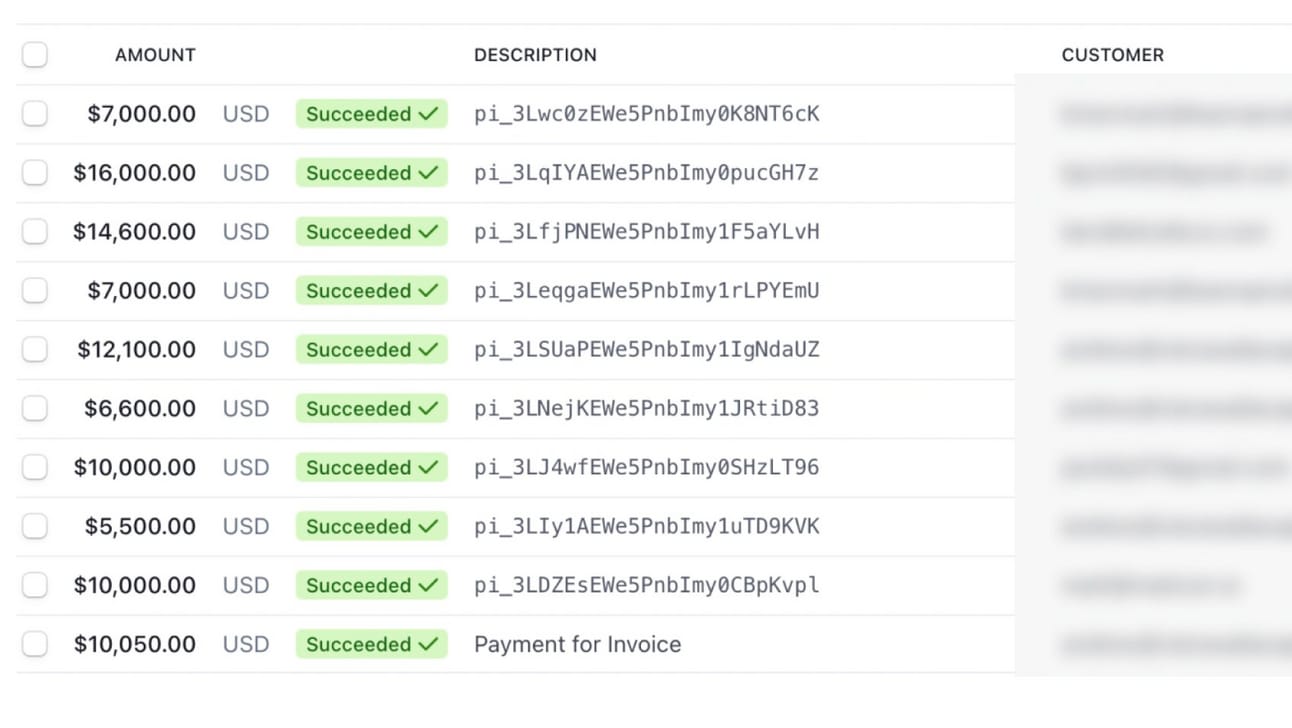Viewport: 1292px width, 728px height.
Task: Open payment pi_3LqIYAEWe5PnbImy0pucGH7z
Action: point(646,173)
